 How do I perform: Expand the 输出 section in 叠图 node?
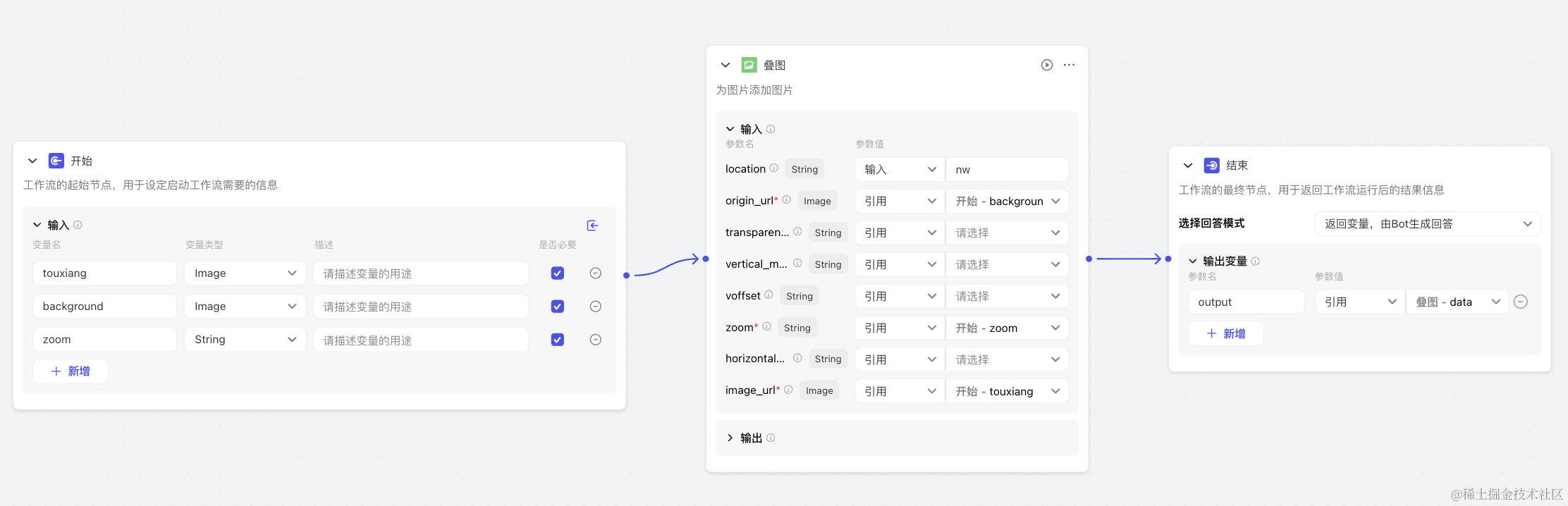730,438
